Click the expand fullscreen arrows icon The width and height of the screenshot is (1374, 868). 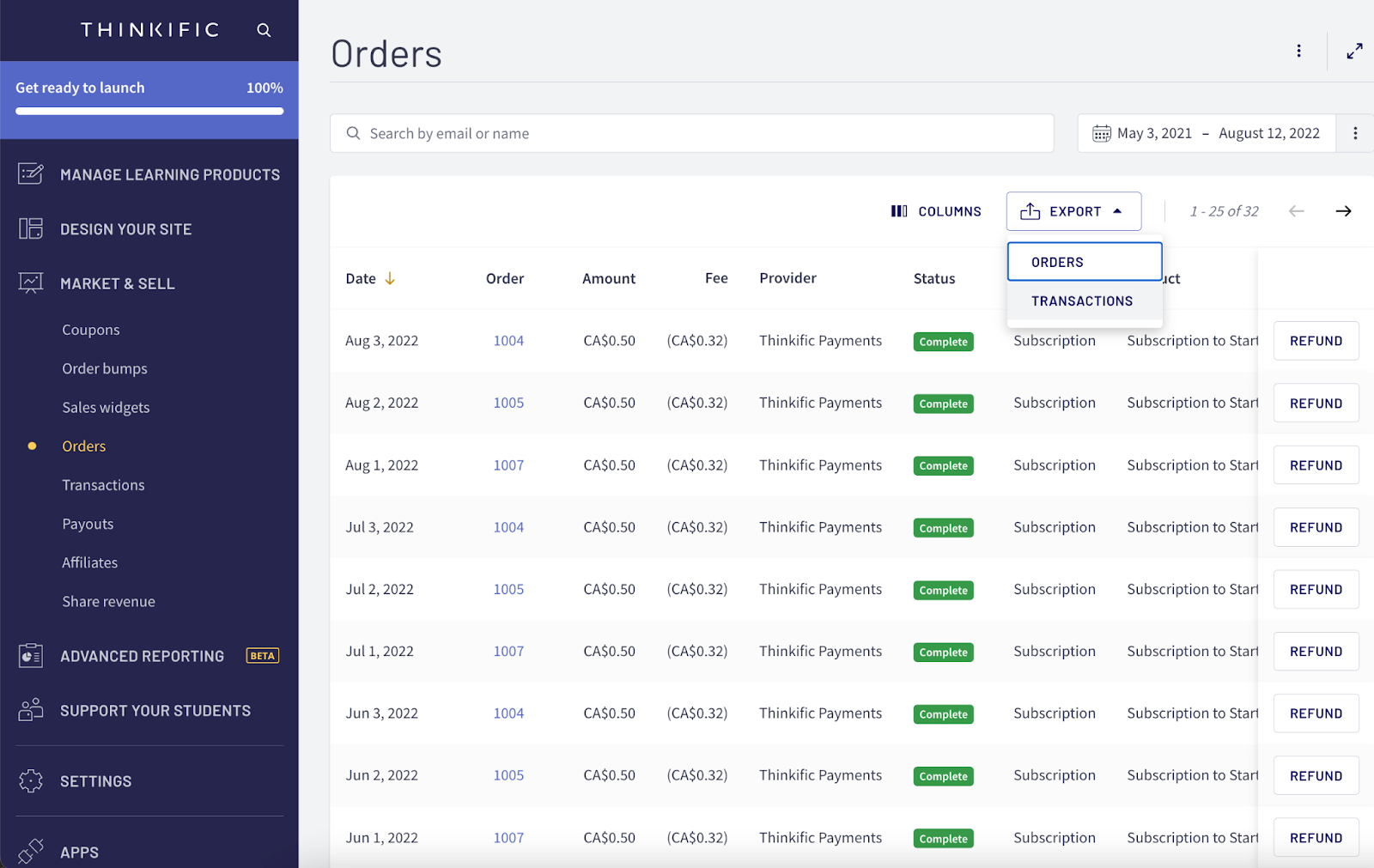click(1354, 52)
